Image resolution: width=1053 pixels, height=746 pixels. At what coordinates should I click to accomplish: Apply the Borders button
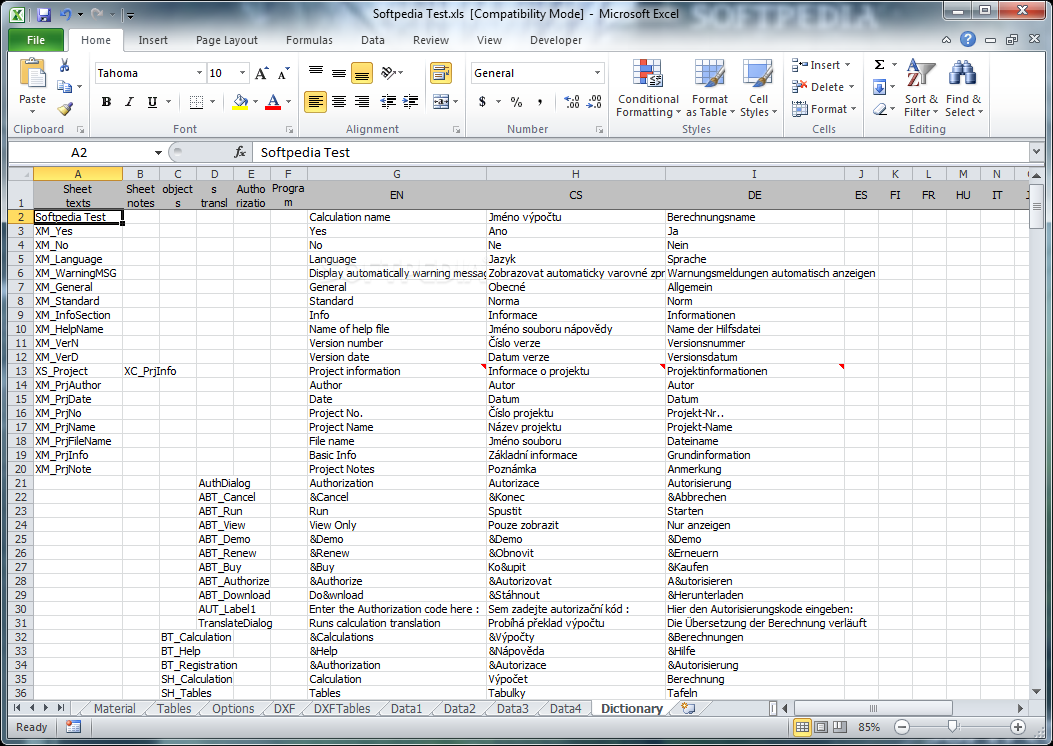[196, 102]
